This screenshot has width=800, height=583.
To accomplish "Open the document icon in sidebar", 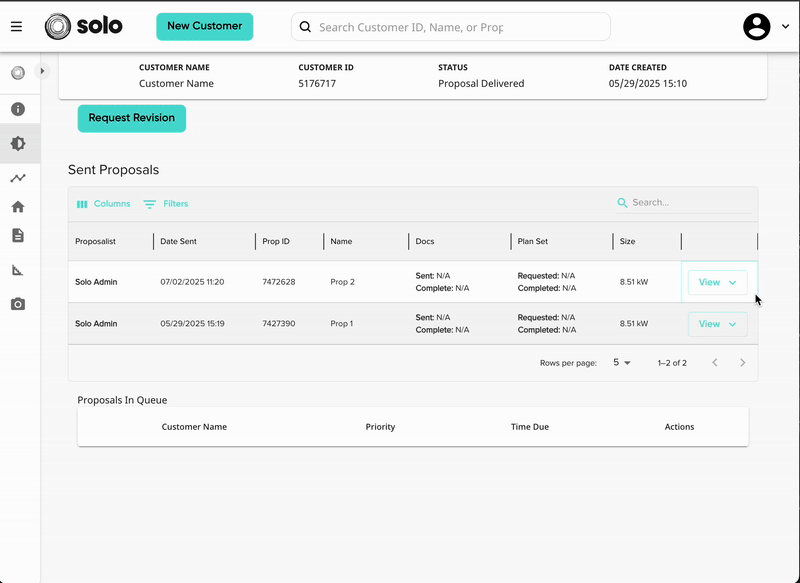I will click(x=18, y=236).
